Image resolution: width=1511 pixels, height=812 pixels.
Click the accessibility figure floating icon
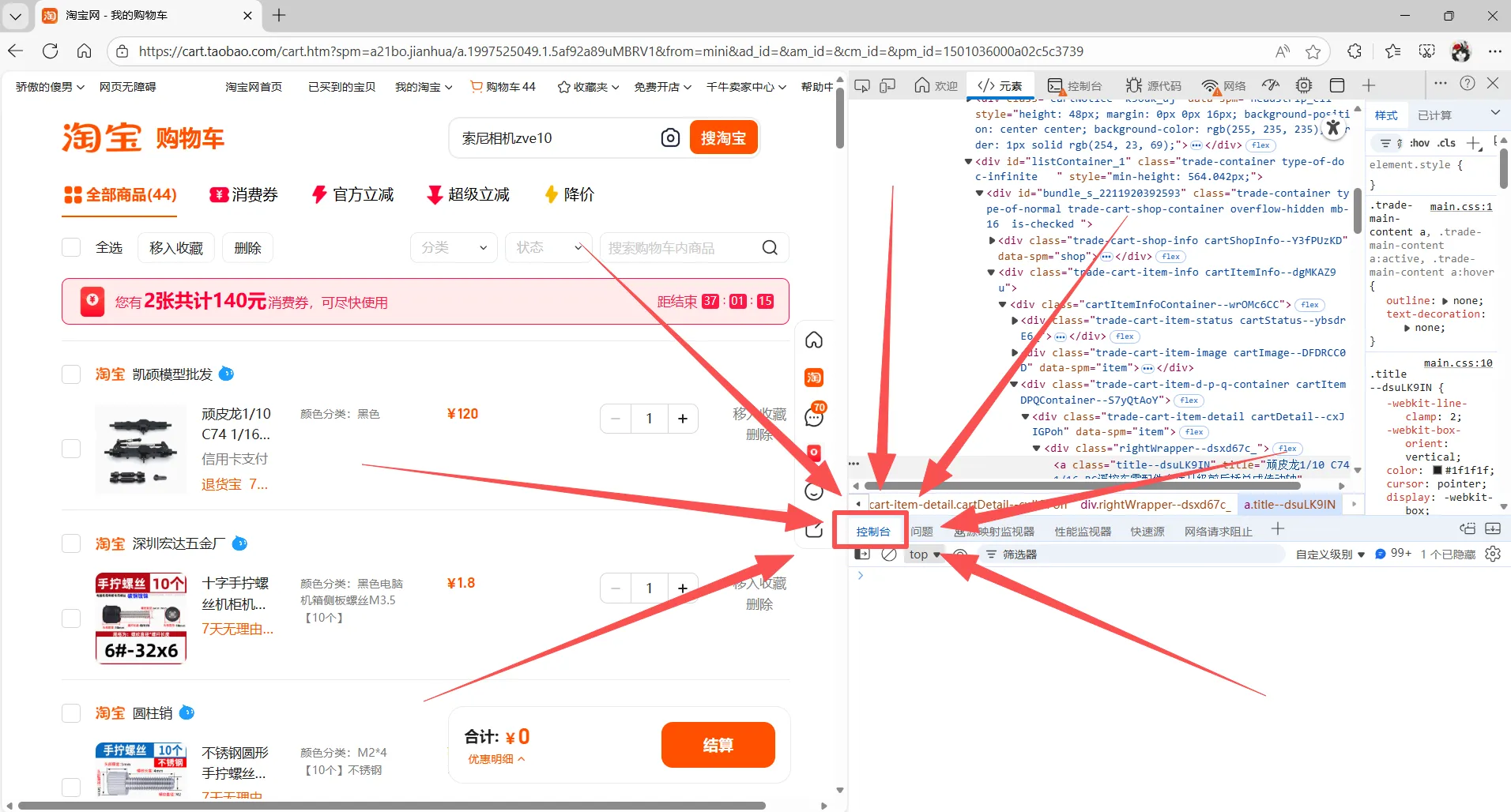coord(1333,128)
